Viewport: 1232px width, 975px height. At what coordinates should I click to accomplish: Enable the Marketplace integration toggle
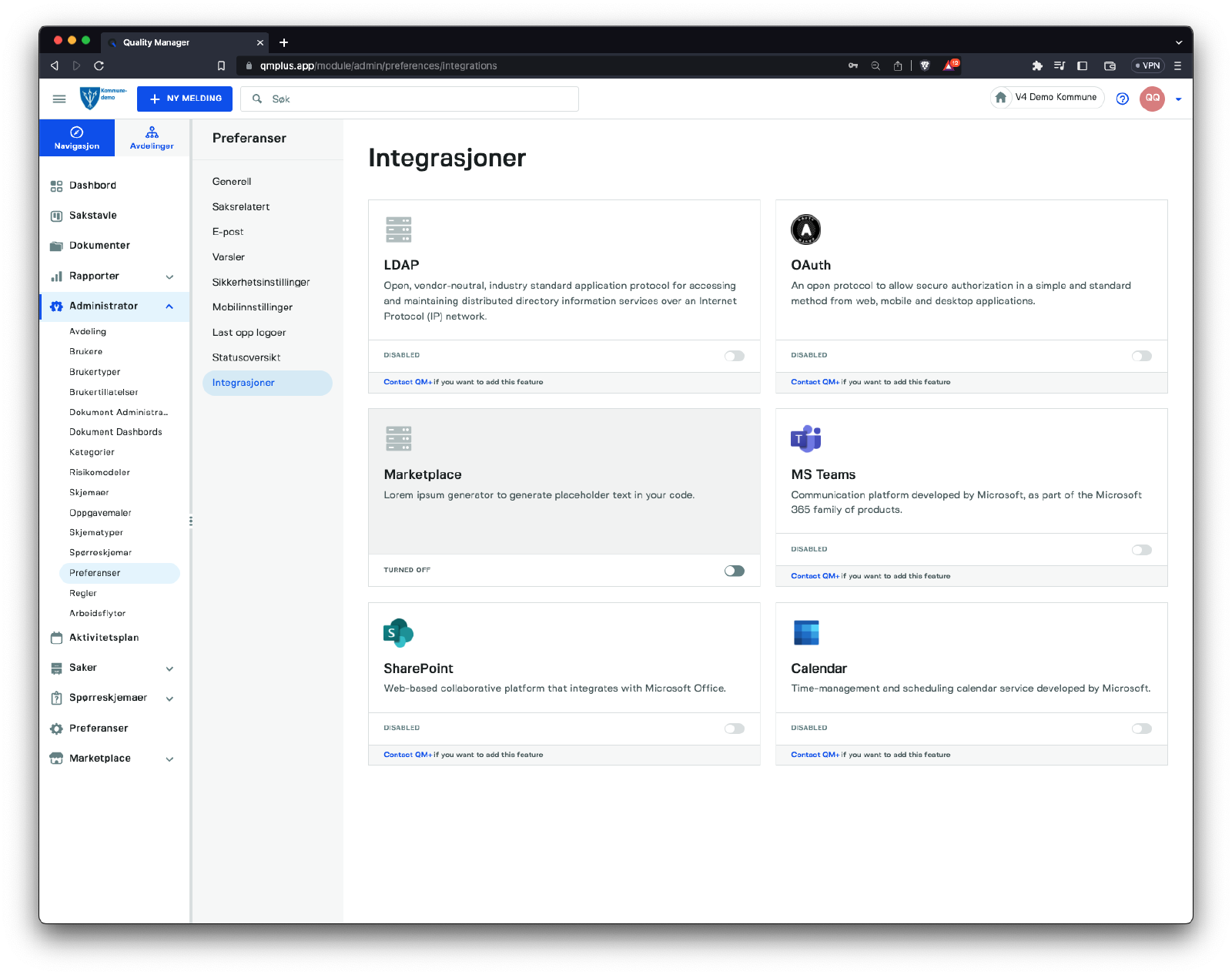[x=734, y=571]
